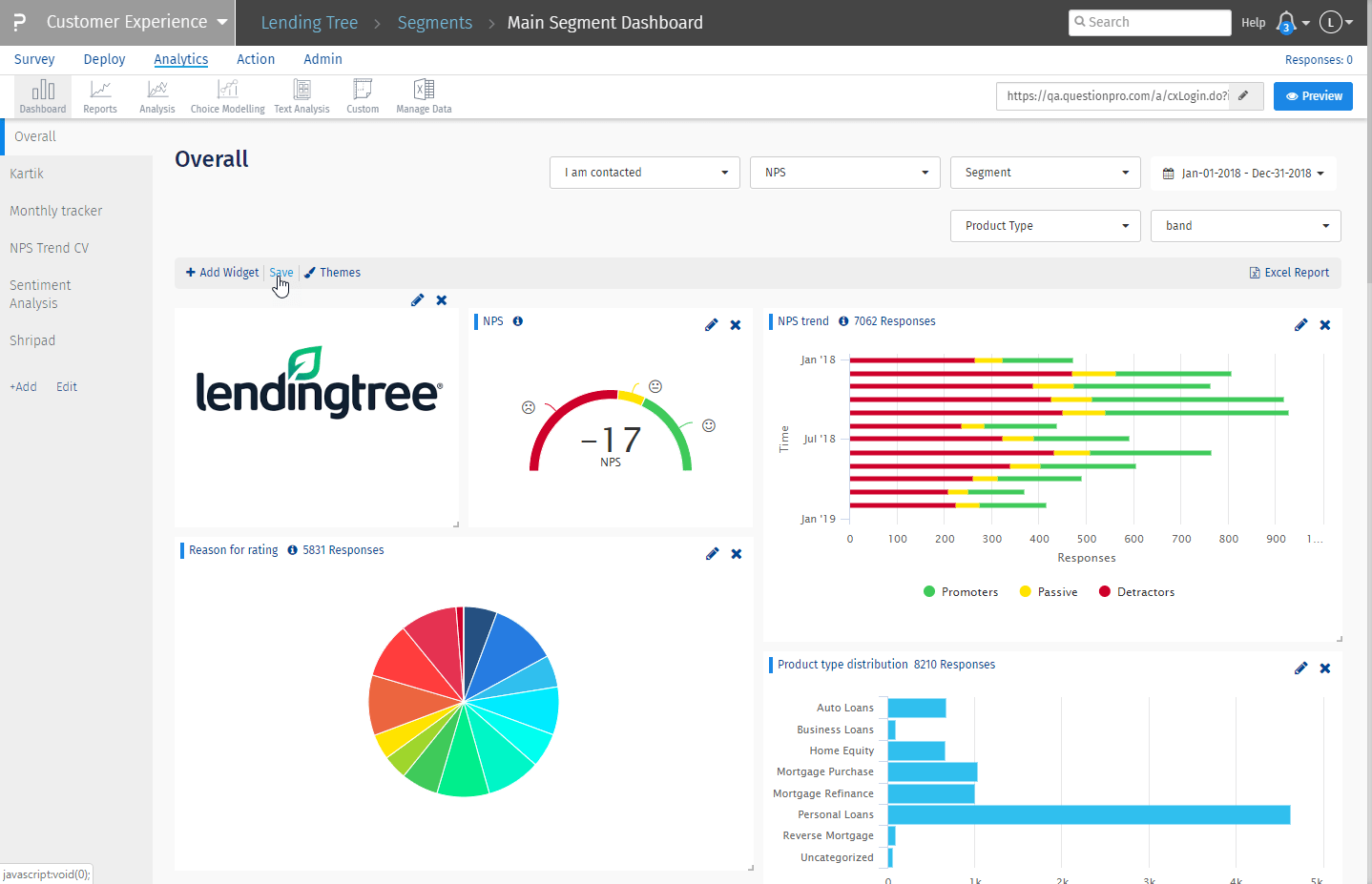Select Overall in the sidebar

point(76,136)
